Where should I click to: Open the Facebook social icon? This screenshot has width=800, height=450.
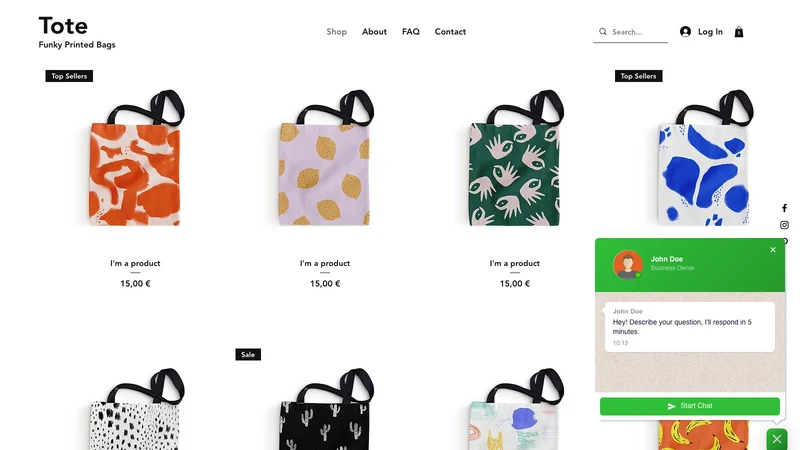(784, 208)
